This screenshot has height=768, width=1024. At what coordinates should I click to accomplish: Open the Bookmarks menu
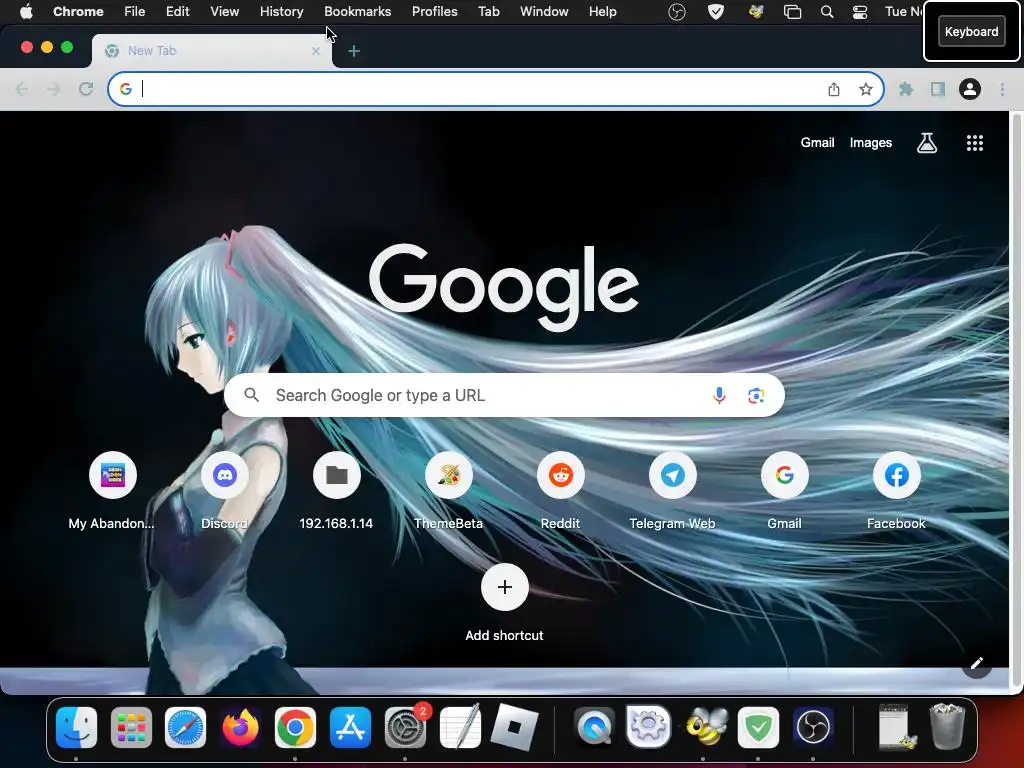coord(357,11)
